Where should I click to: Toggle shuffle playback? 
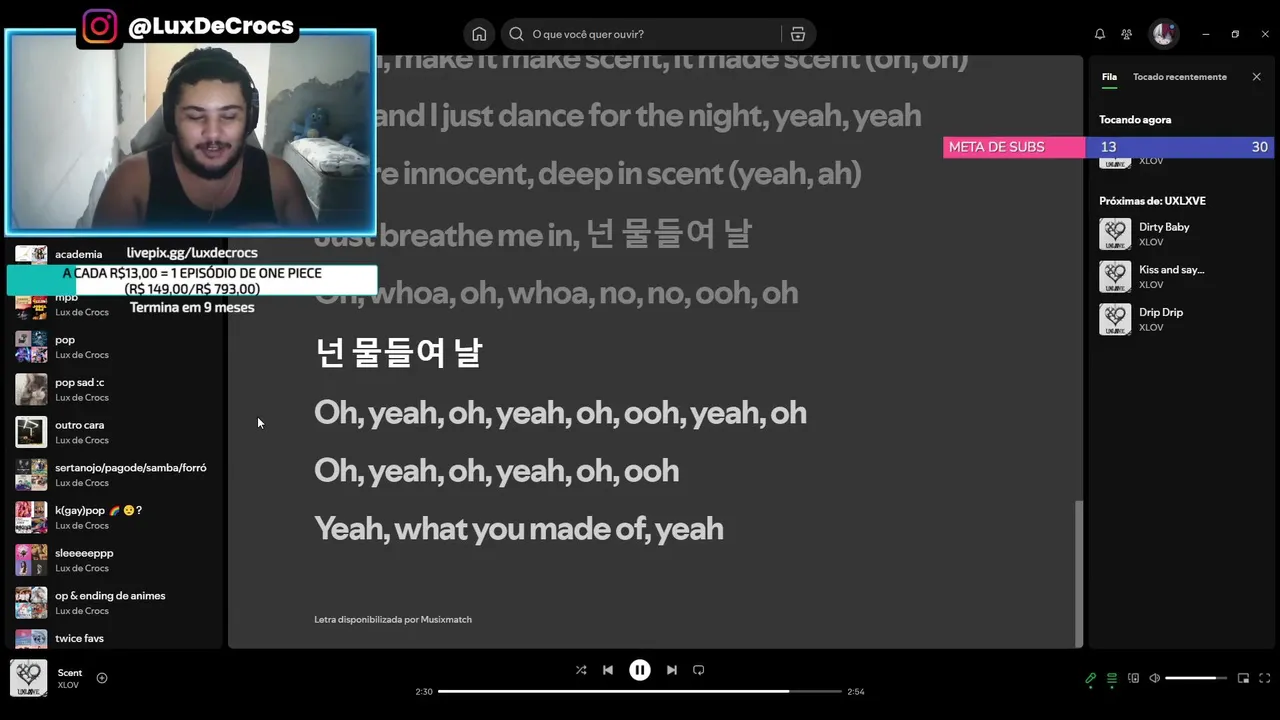(x=581, y=670)
